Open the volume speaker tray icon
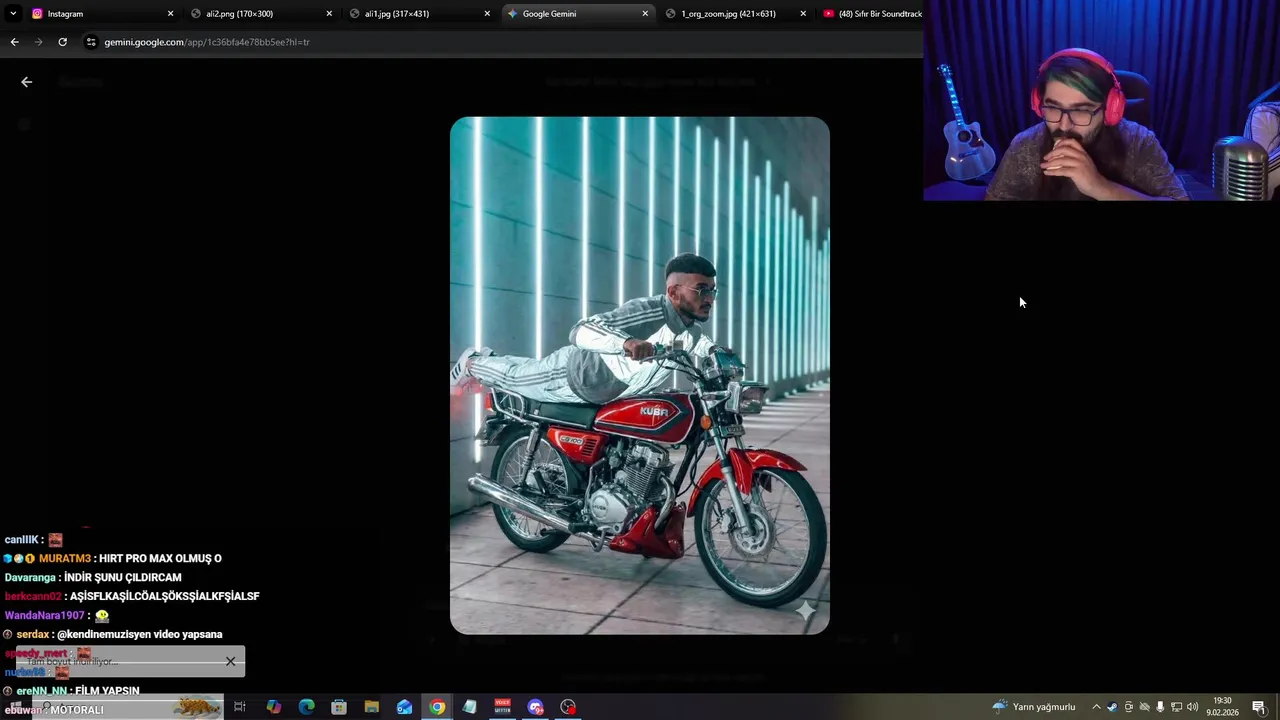This screenshot has width=1280, height=720. click(1192, 707)
